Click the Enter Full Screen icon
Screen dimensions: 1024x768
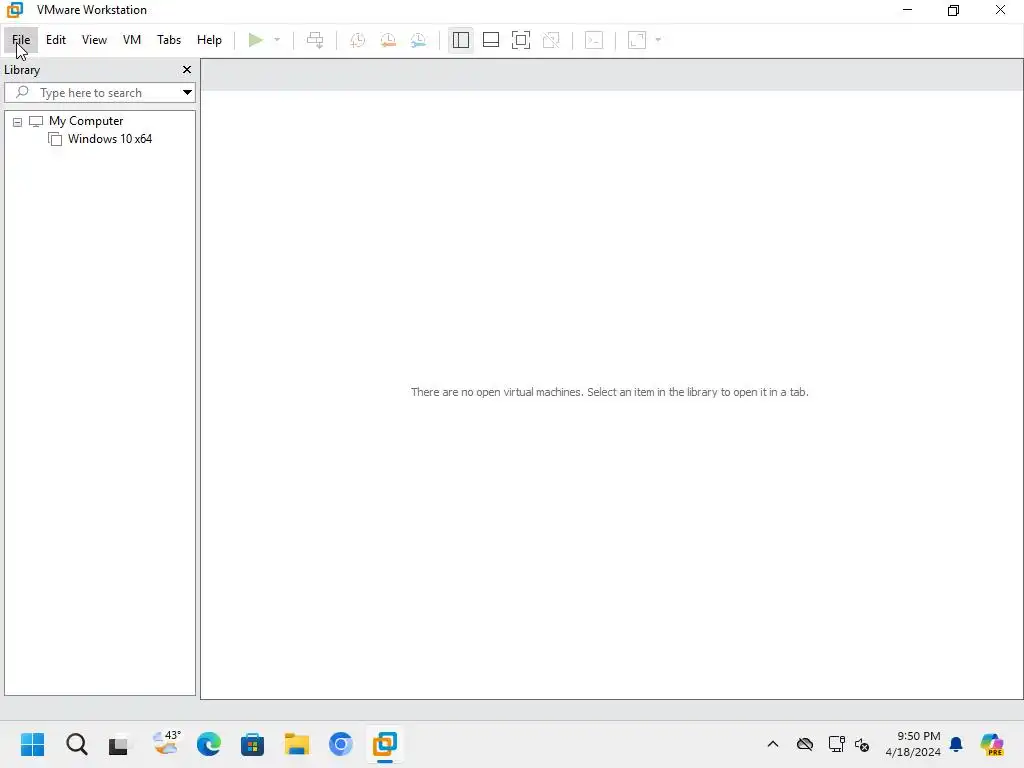(x=520, y=40)
